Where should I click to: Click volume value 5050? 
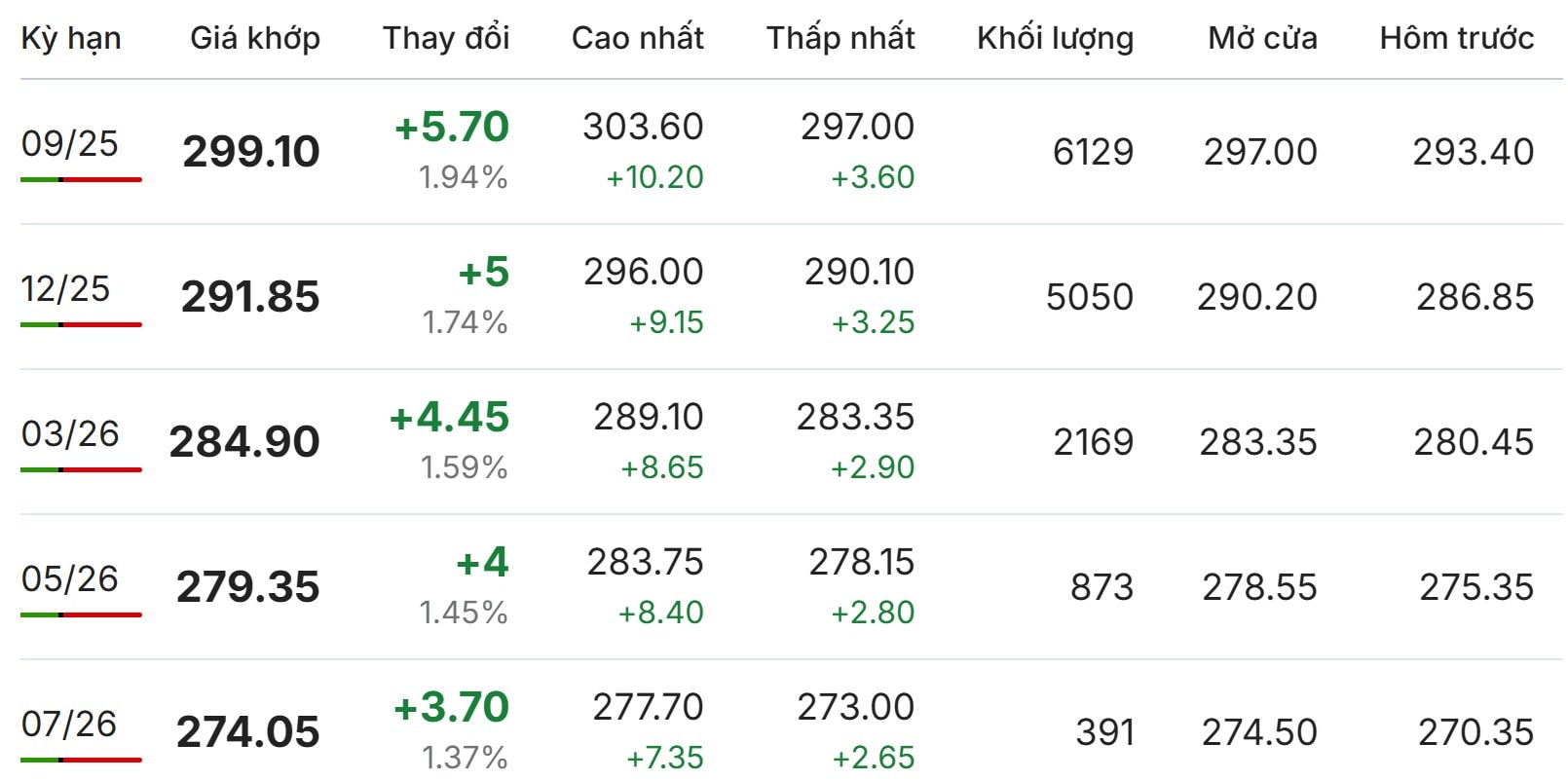[1090, 297]
